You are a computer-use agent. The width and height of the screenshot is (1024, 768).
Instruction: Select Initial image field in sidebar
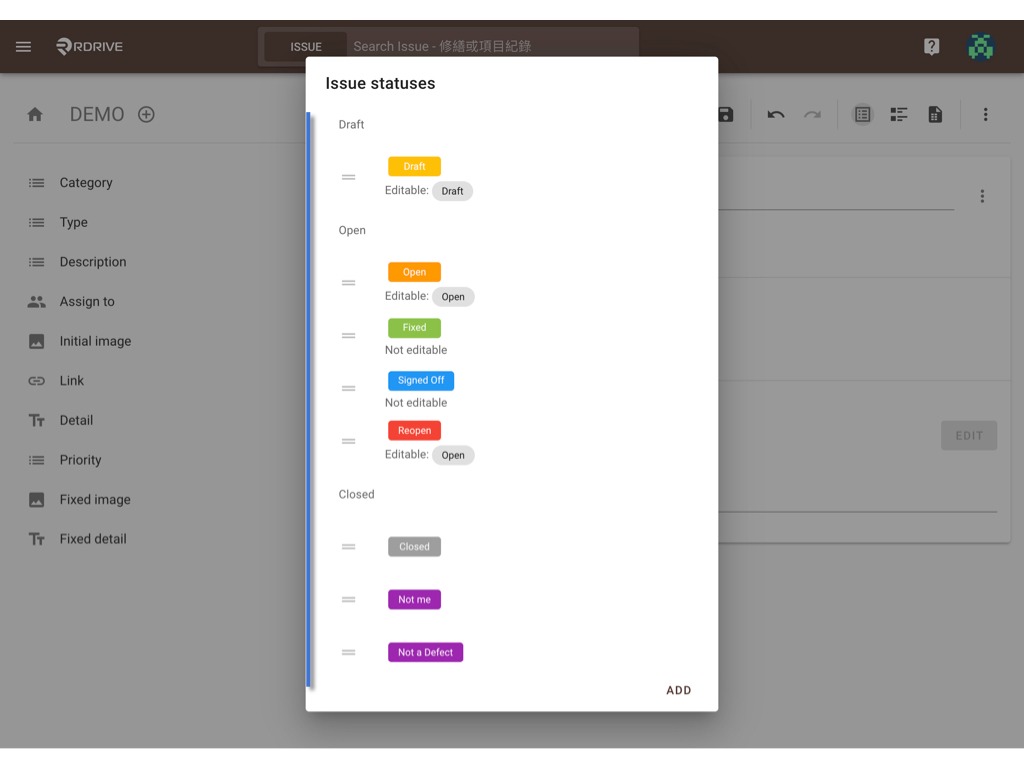pos(95,342)
